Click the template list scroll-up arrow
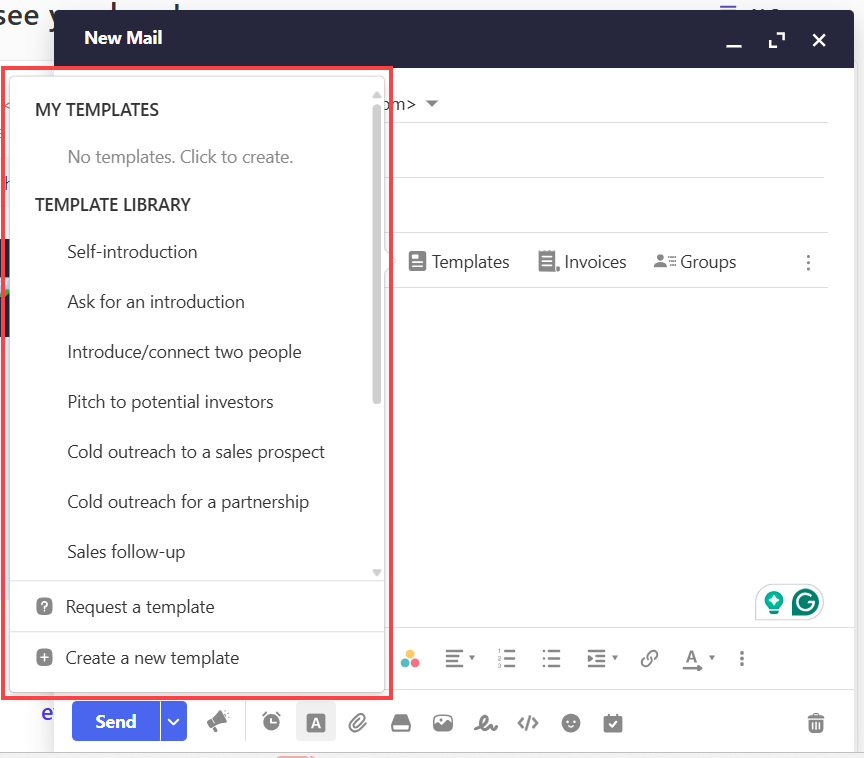Screen dimensions: 864x758 (377, 95)
